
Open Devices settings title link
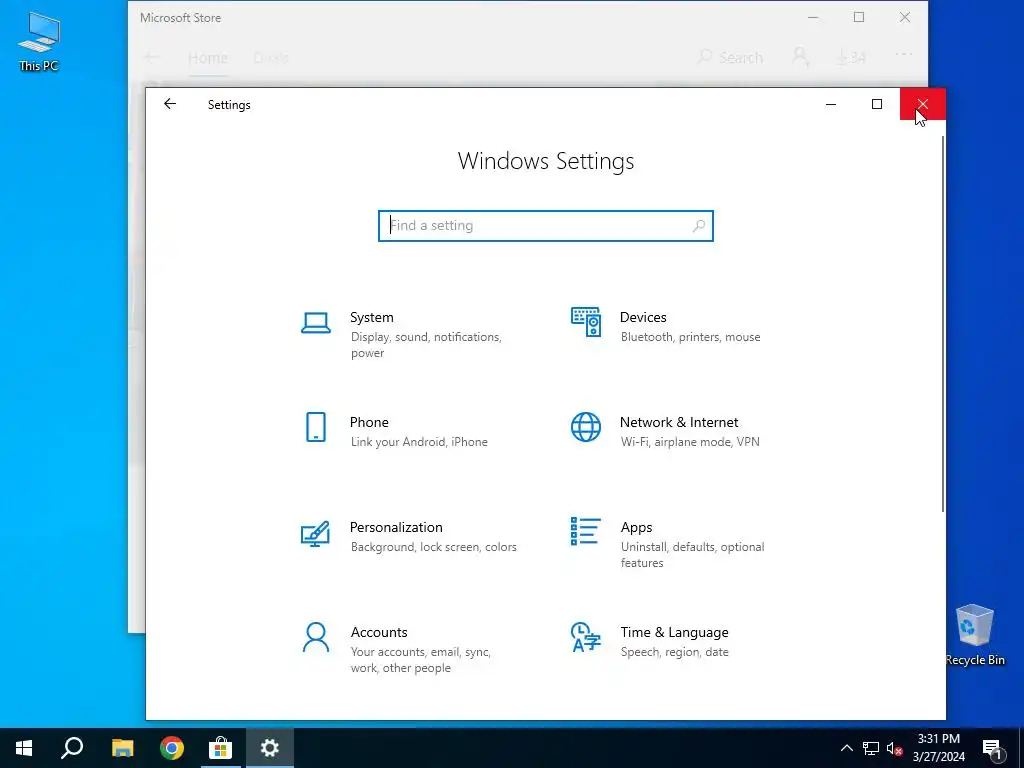(x=643, y=317)
